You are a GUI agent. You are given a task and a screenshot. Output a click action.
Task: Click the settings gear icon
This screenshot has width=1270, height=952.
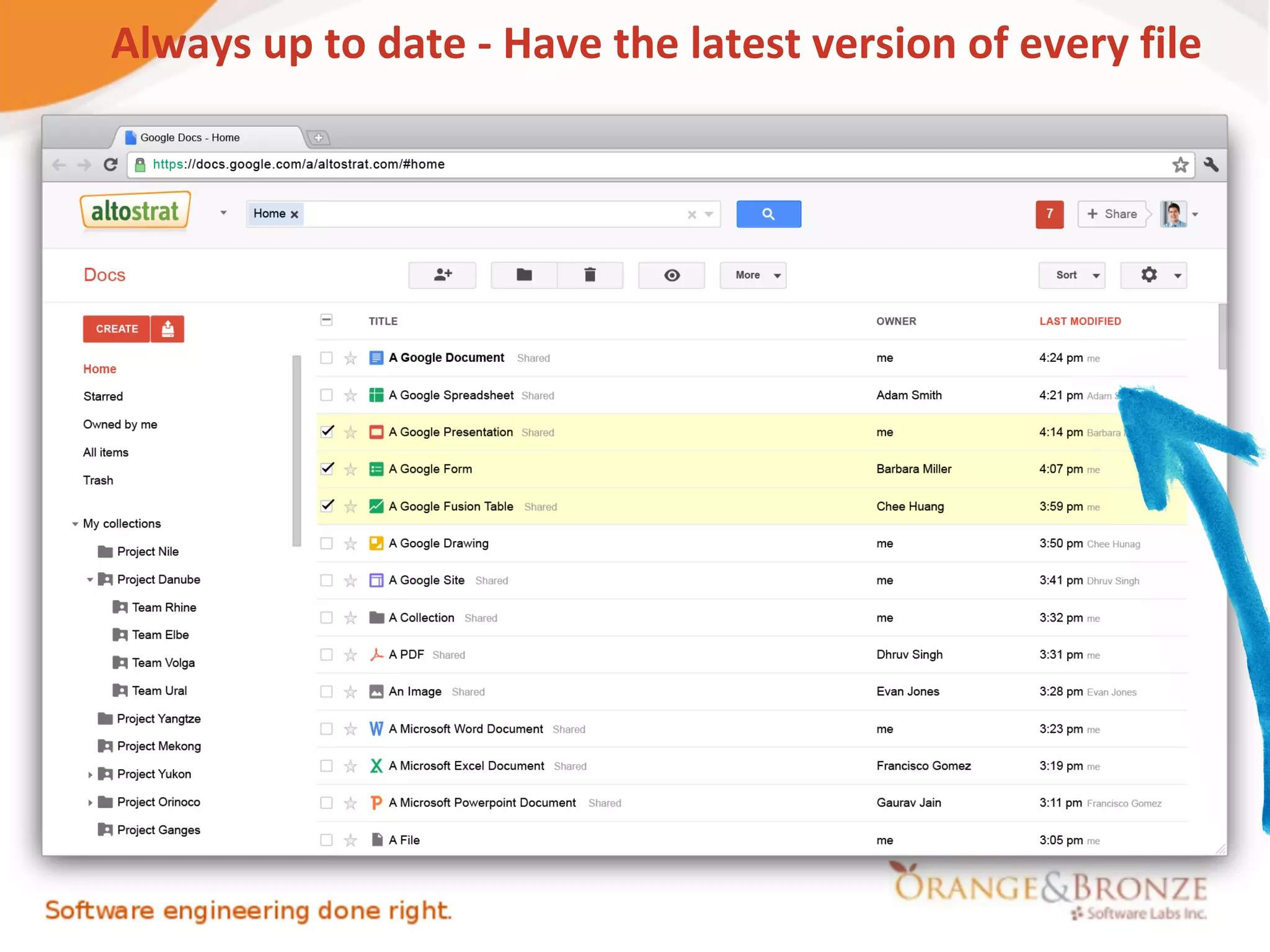pyautogui.click(x=1149, y=275)
